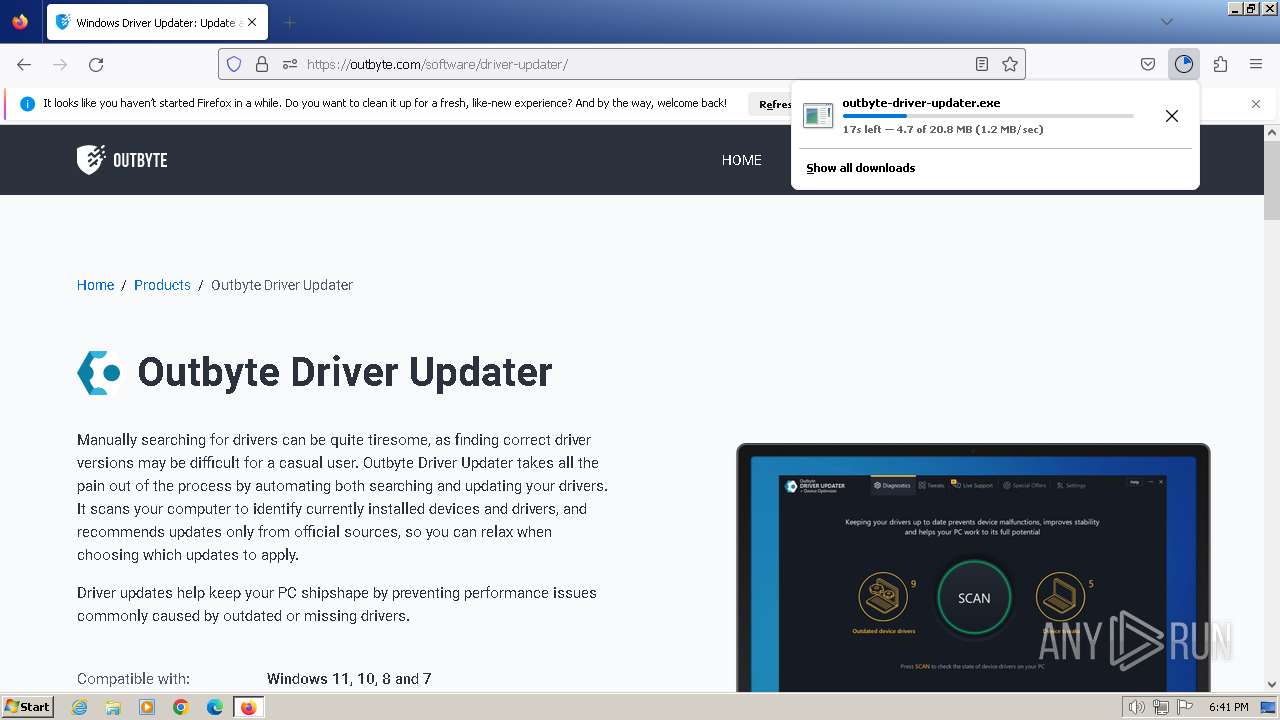Open the volume control in tray
Viewport: 1280px width, 720px height.
point(1137,707)
